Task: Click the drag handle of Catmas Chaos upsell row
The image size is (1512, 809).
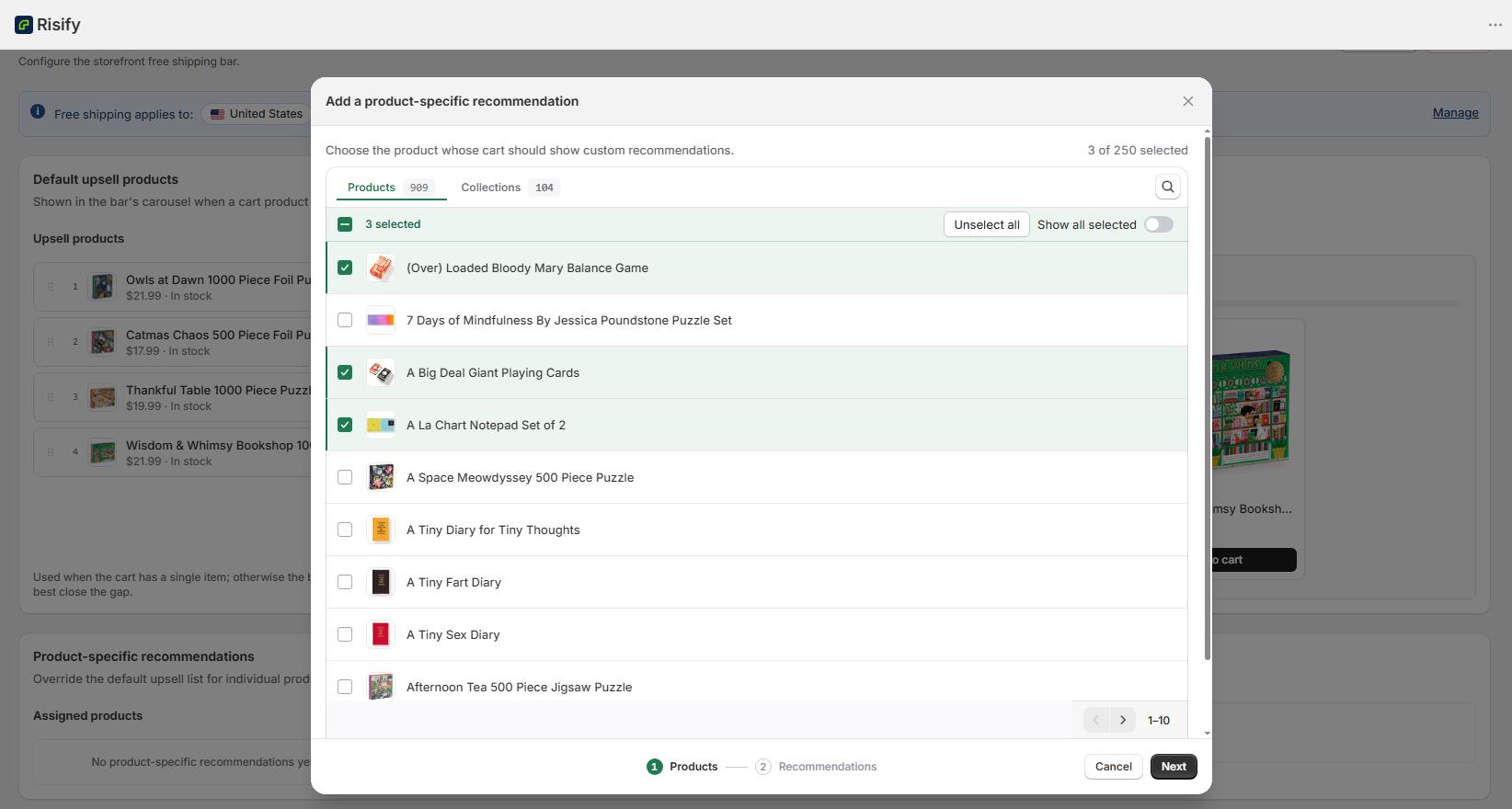Action: click(x=51, y=342)
